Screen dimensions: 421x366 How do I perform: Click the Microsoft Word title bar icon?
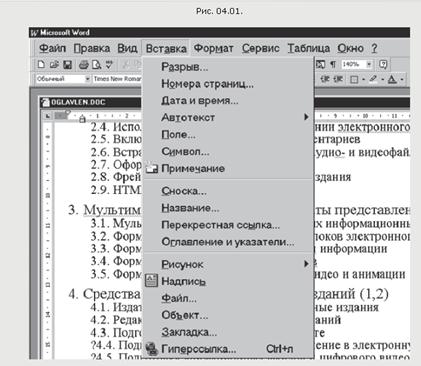click(34, 33)
